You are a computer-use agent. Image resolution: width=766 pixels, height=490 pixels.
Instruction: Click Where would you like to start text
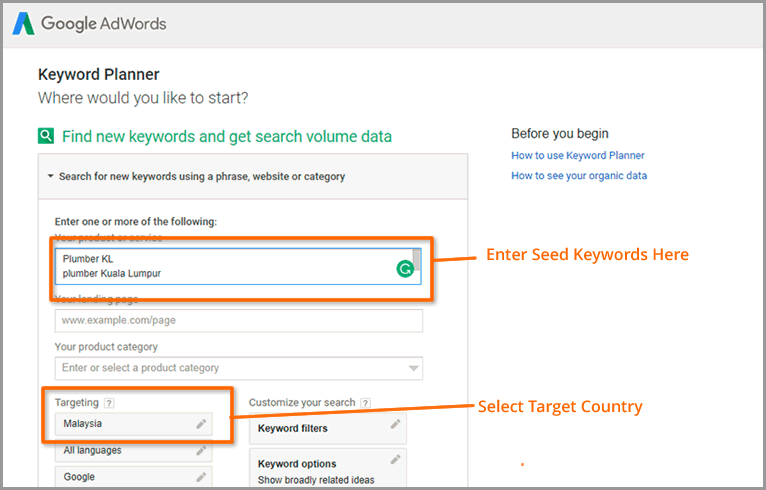(x=143, y=98)
